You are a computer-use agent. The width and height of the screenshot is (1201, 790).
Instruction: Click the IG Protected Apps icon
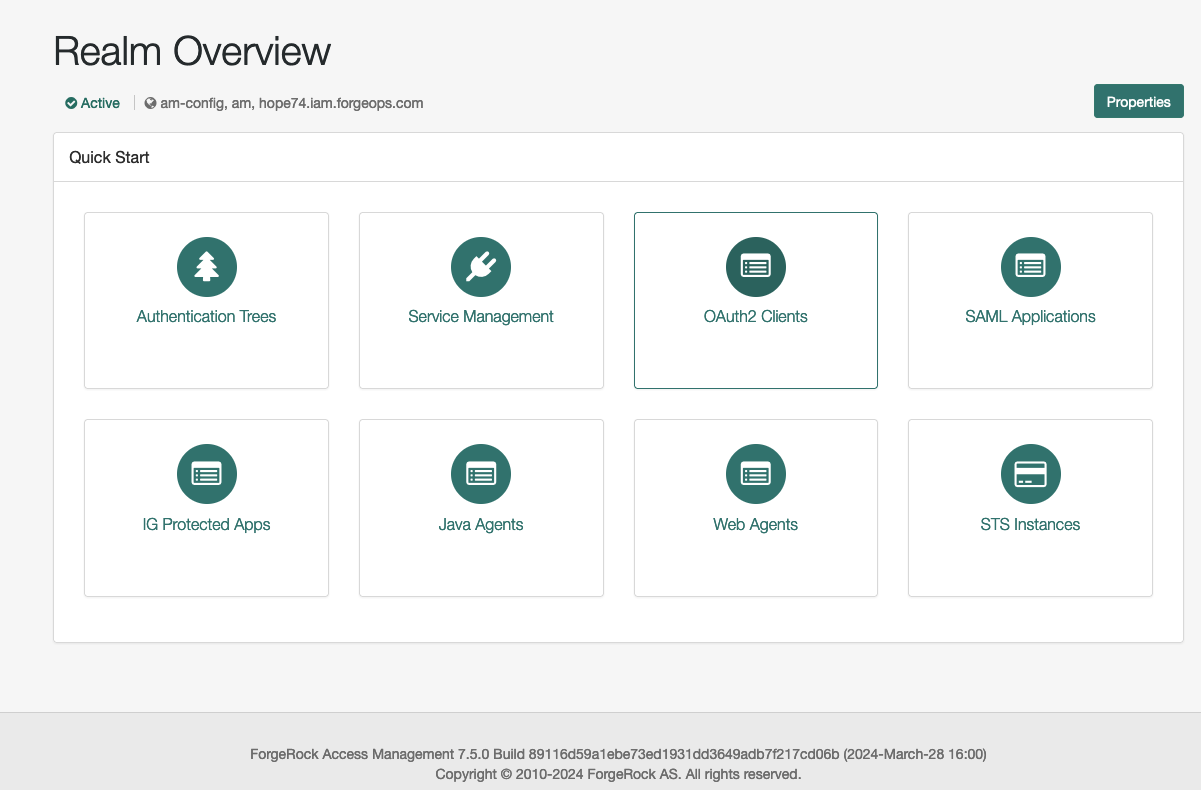point(206,475)
